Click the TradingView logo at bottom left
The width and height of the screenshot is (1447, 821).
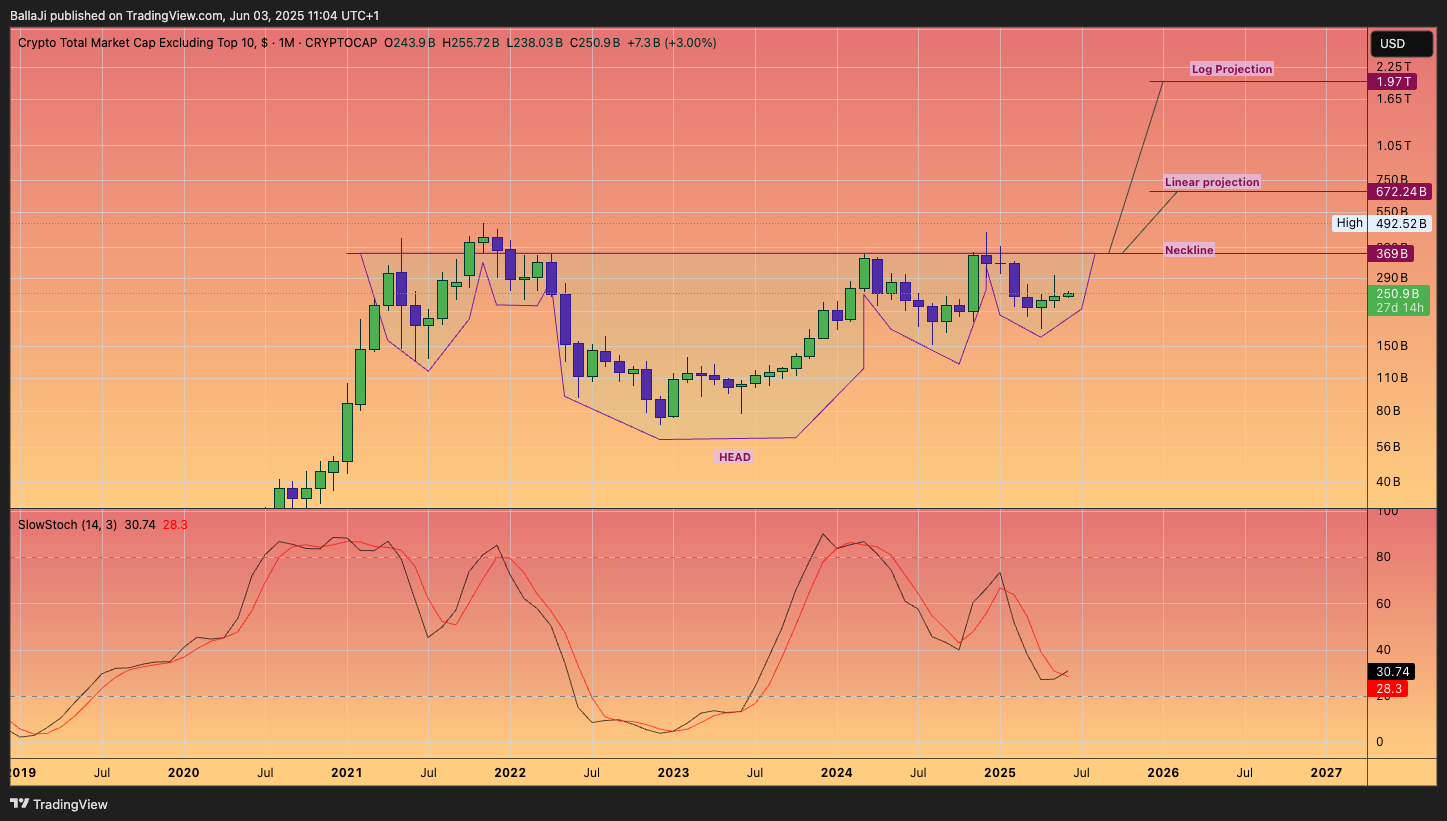[59, 804]
